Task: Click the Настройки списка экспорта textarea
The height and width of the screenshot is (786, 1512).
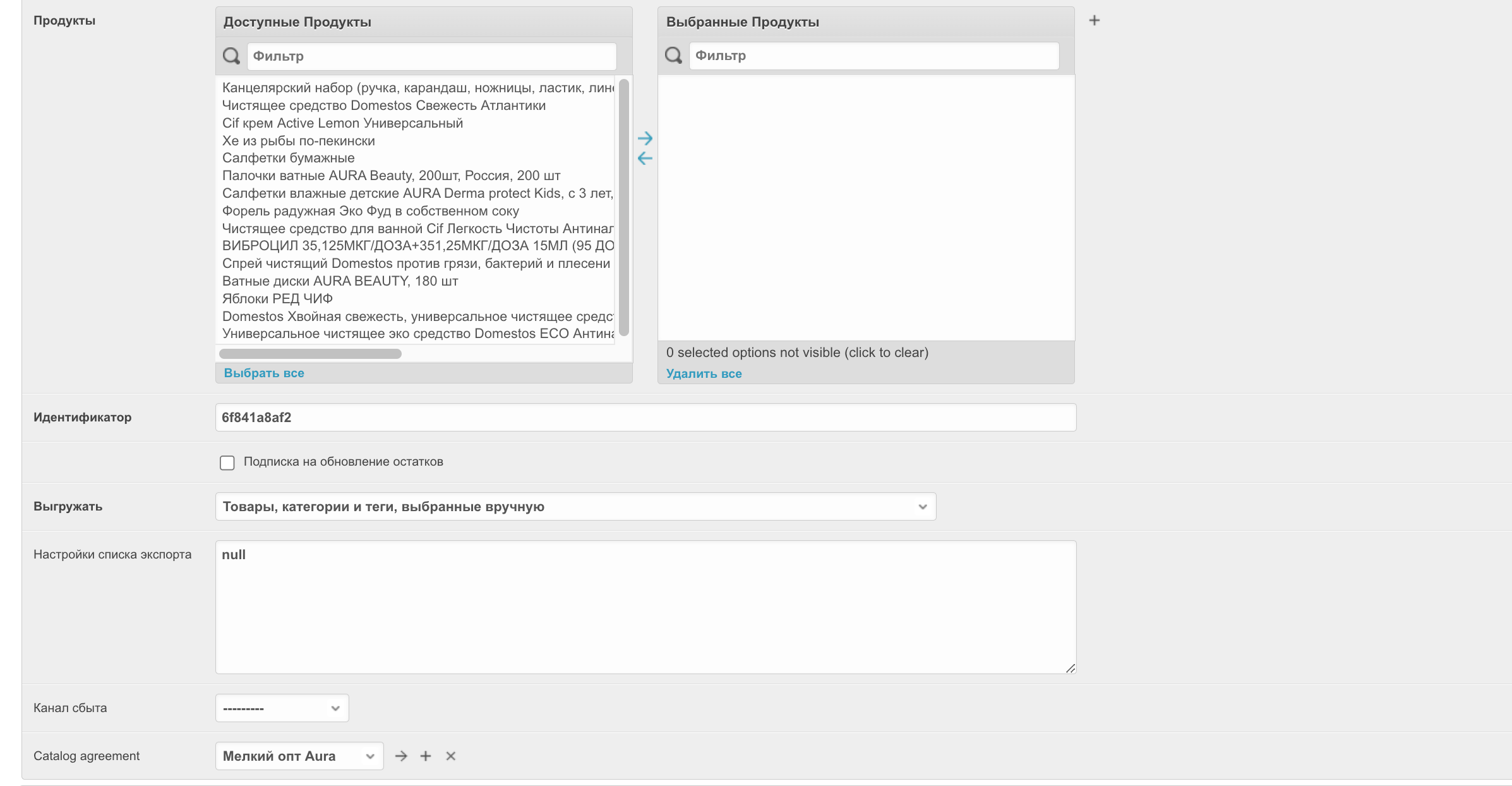Action: [645, 607]
